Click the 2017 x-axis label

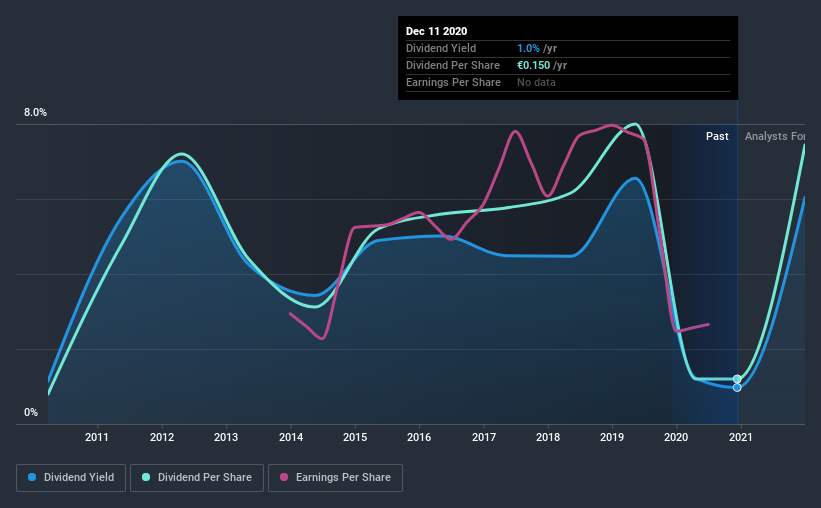click(x=484, y=437)
